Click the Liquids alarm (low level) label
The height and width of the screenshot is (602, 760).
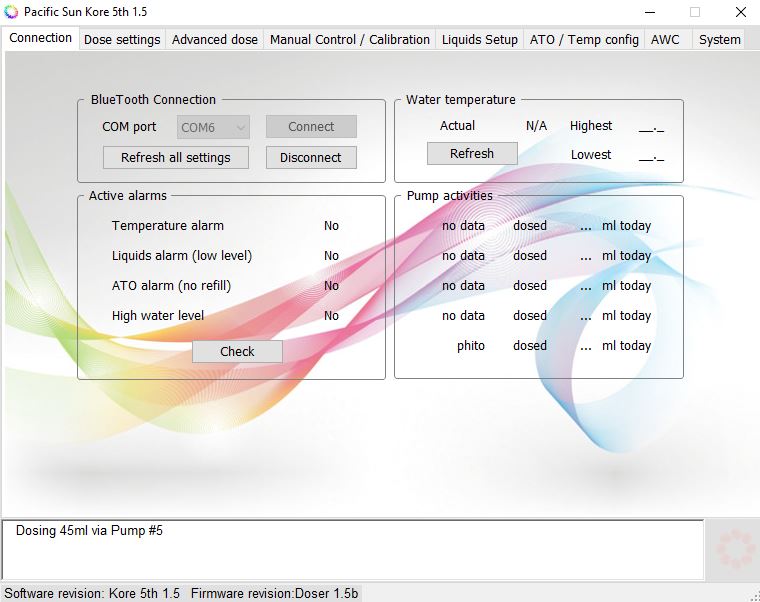[182, 256]
